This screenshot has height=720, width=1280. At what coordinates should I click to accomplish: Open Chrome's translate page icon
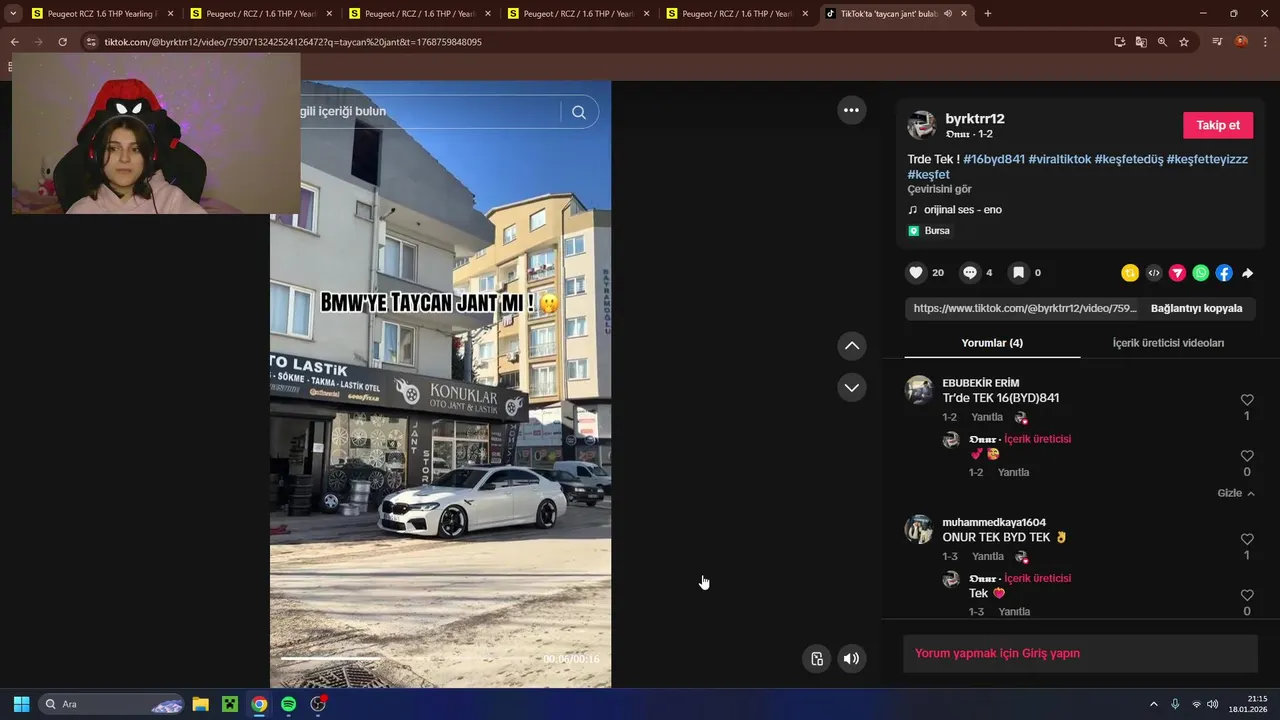1141,42
